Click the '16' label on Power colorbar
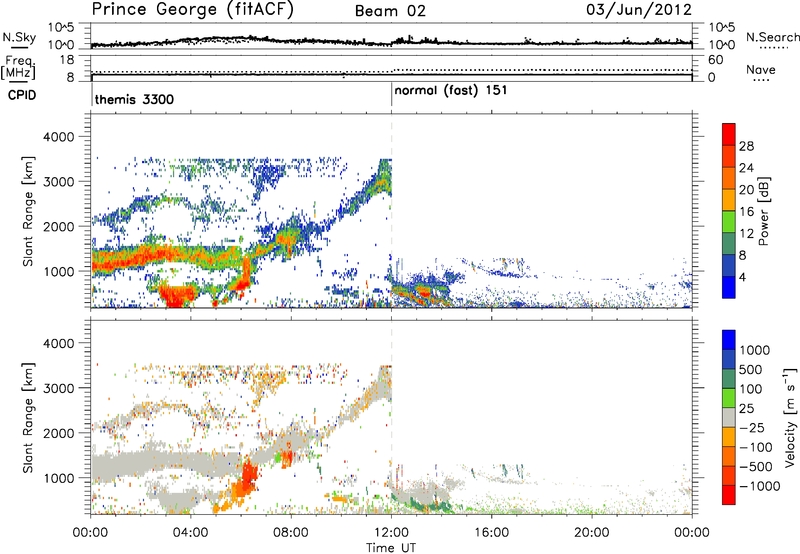 [746, 212]
